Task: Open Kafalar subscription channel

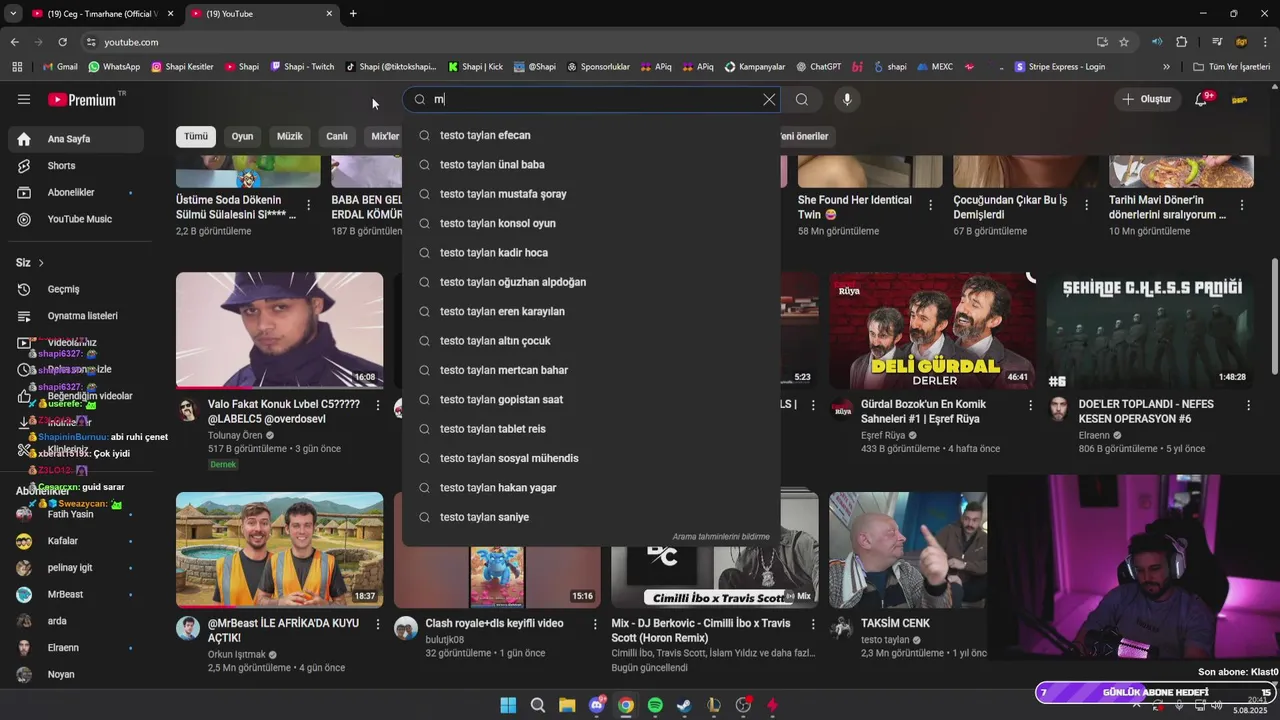Action: (x=78, y=541)
